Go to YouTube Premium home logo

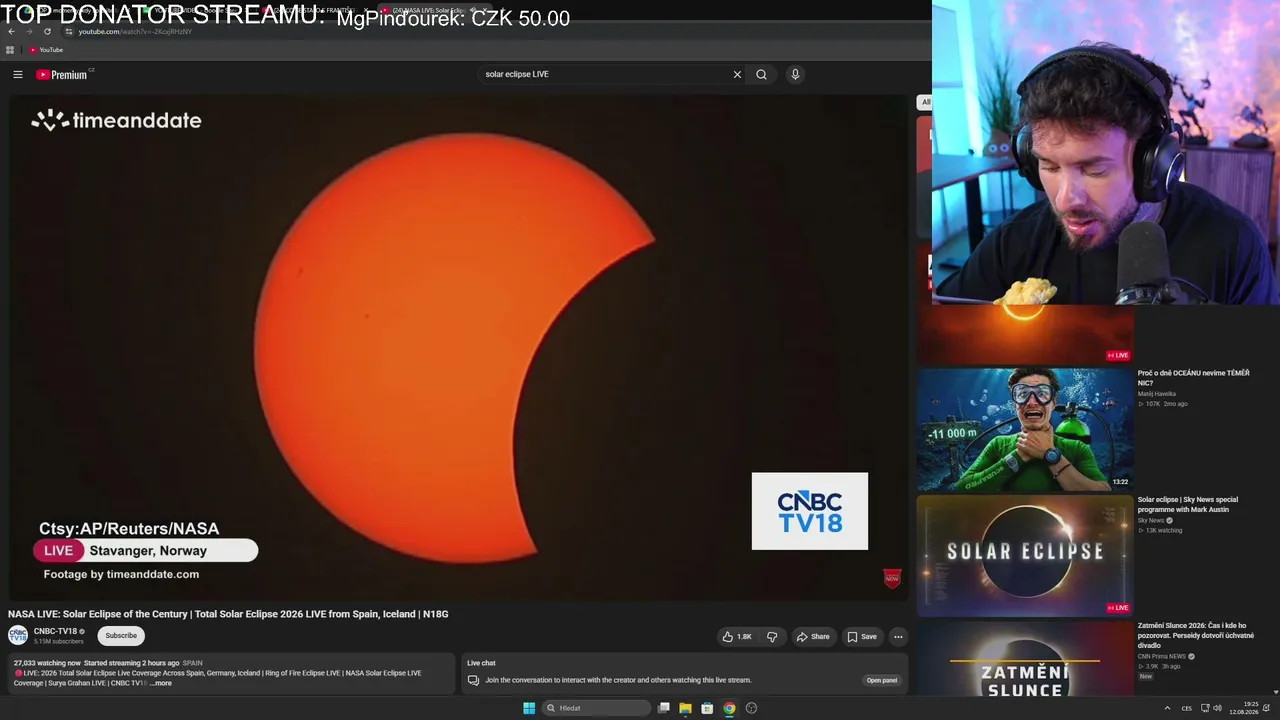62,74
